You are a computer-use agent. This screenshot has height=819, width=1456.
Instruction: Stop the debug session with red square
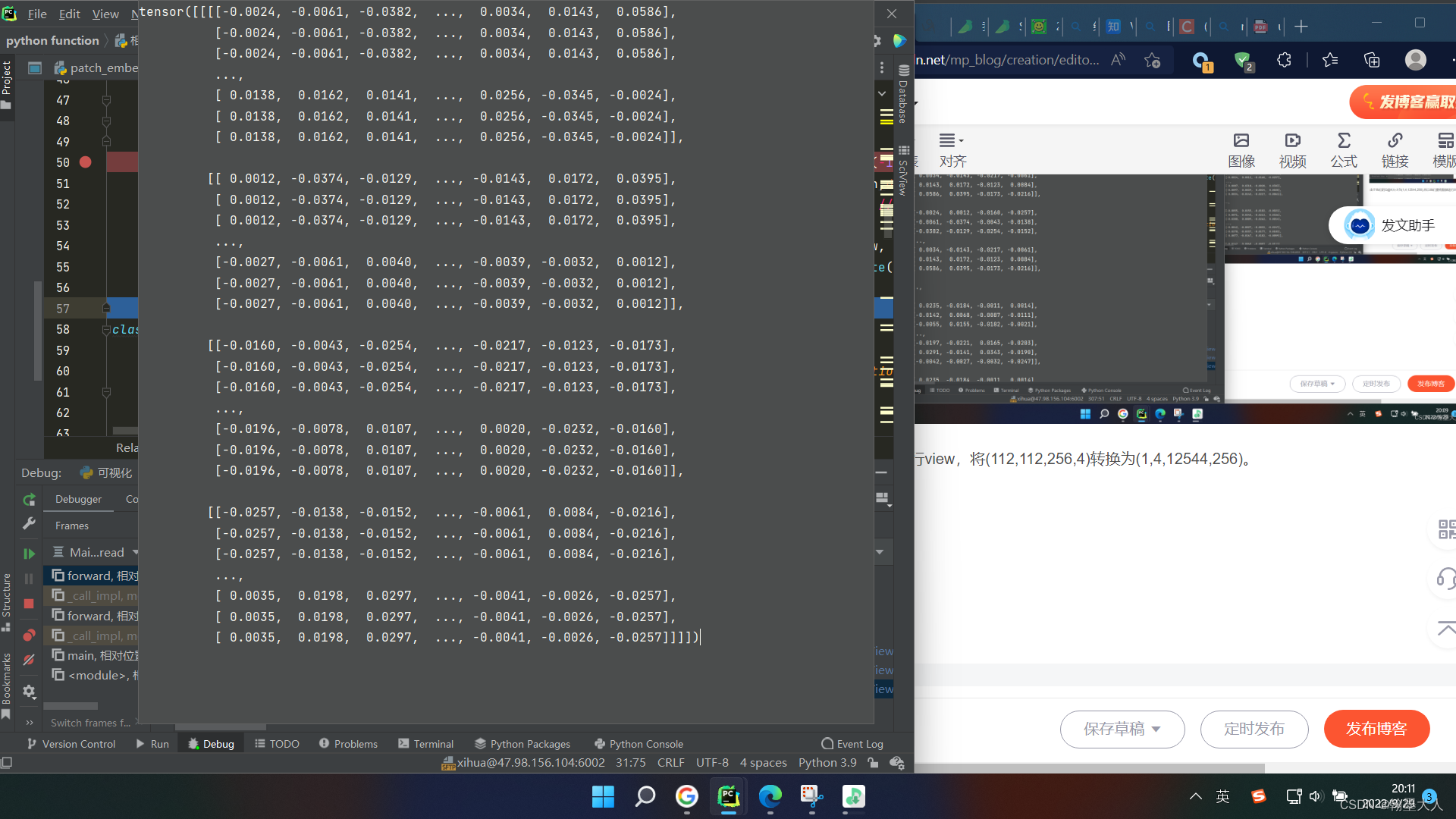[x=29, y=604]
